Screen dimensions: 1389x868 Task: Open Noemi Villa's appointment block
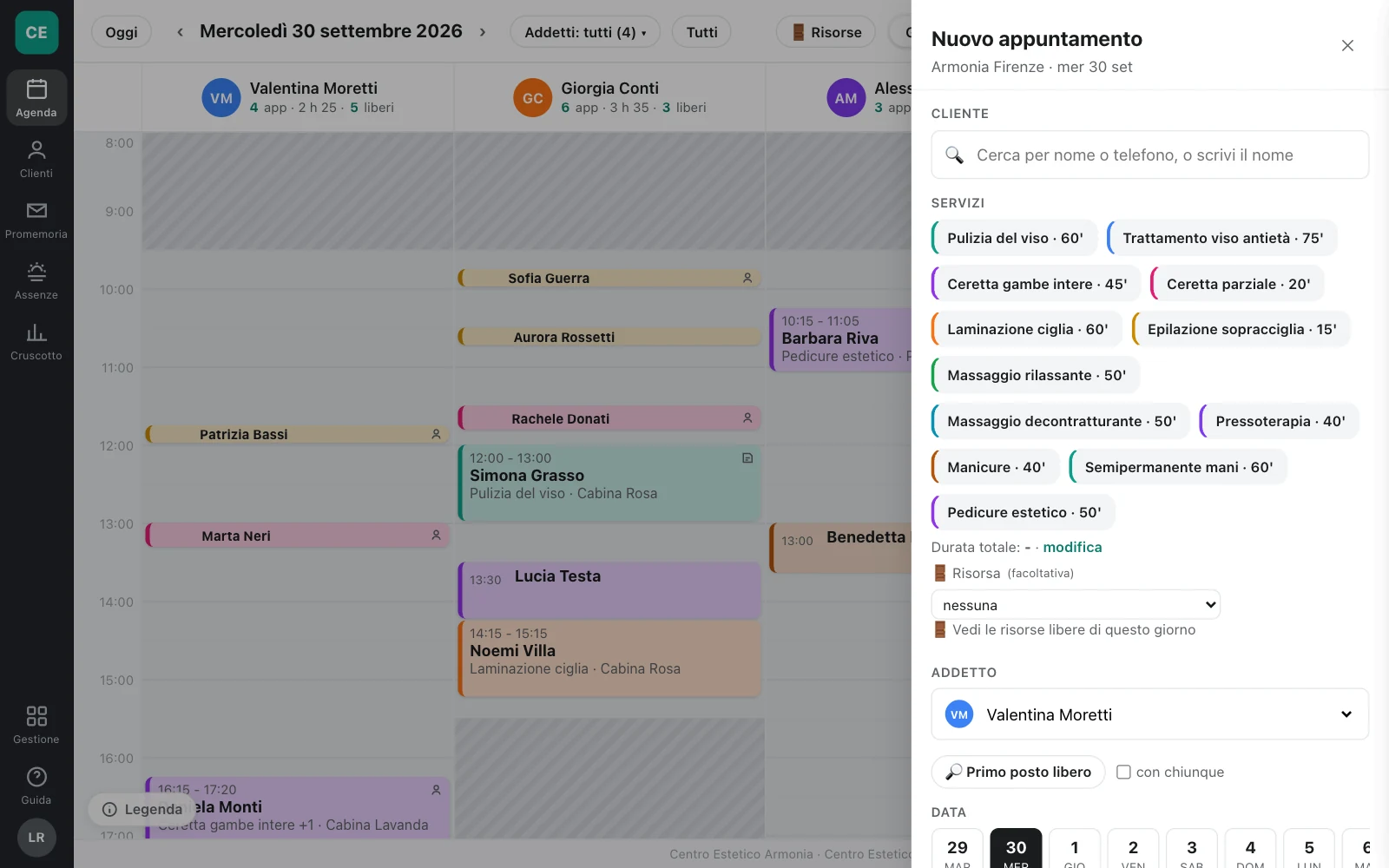click(x=609, y=659)
